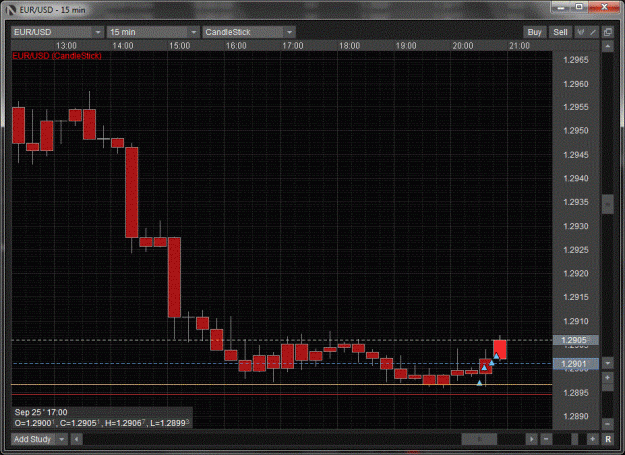The width and height of the screenshot is (625, 455).
Task: Click the time scroll left arrow
Action: coord(77,439)
